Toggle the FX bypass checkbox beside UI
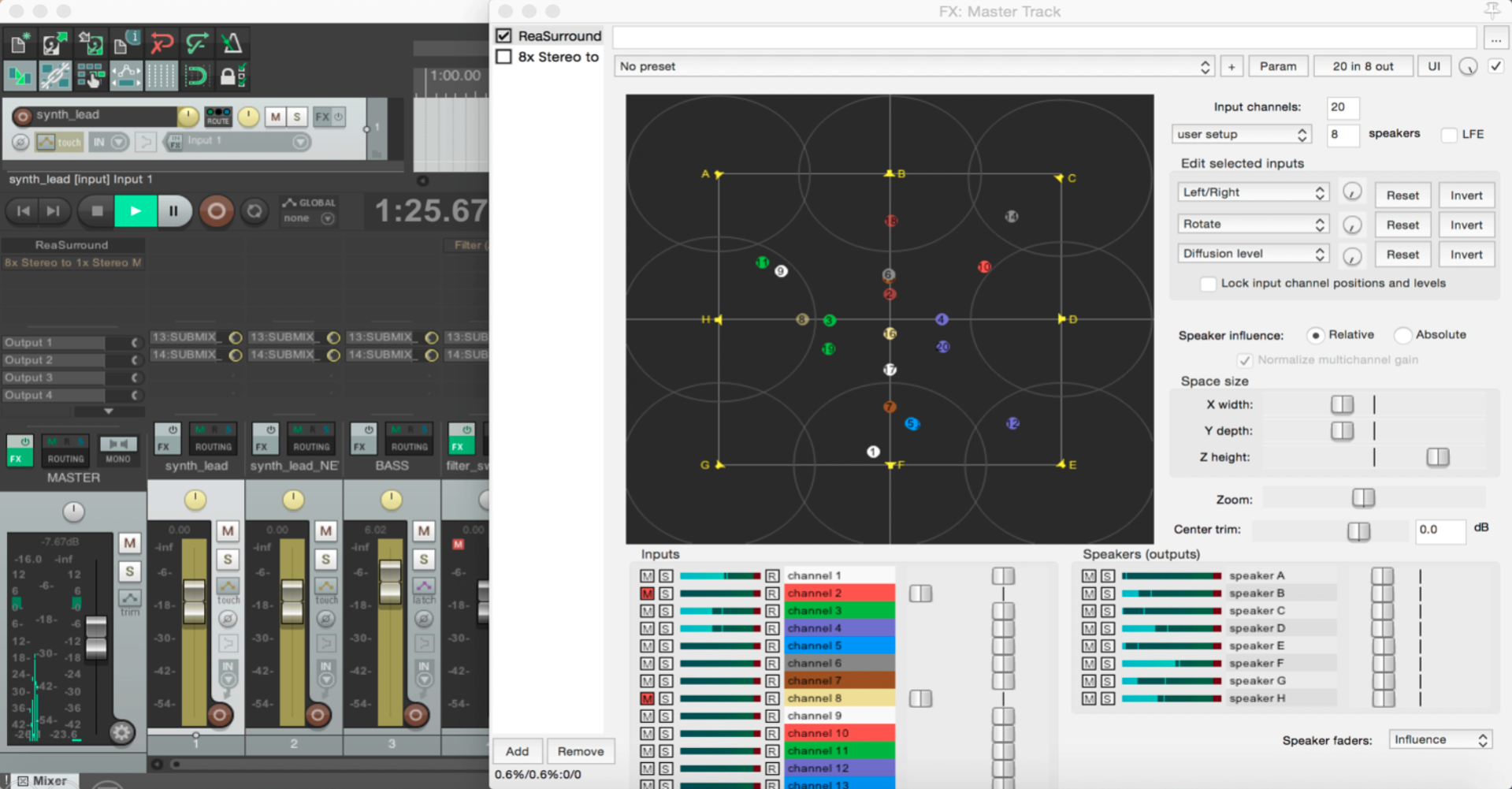This screenshot has height=789, width=1512. pos(1495,66)
